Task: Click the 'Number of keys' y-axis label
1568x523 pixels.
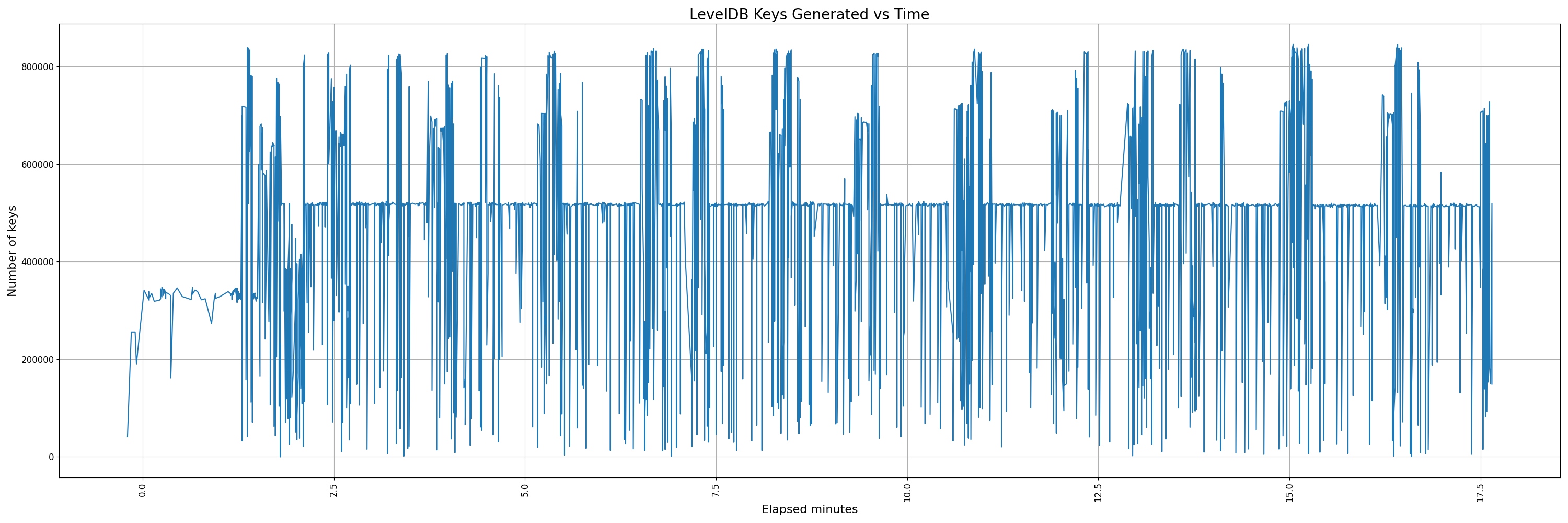Action: pos(12,251)
